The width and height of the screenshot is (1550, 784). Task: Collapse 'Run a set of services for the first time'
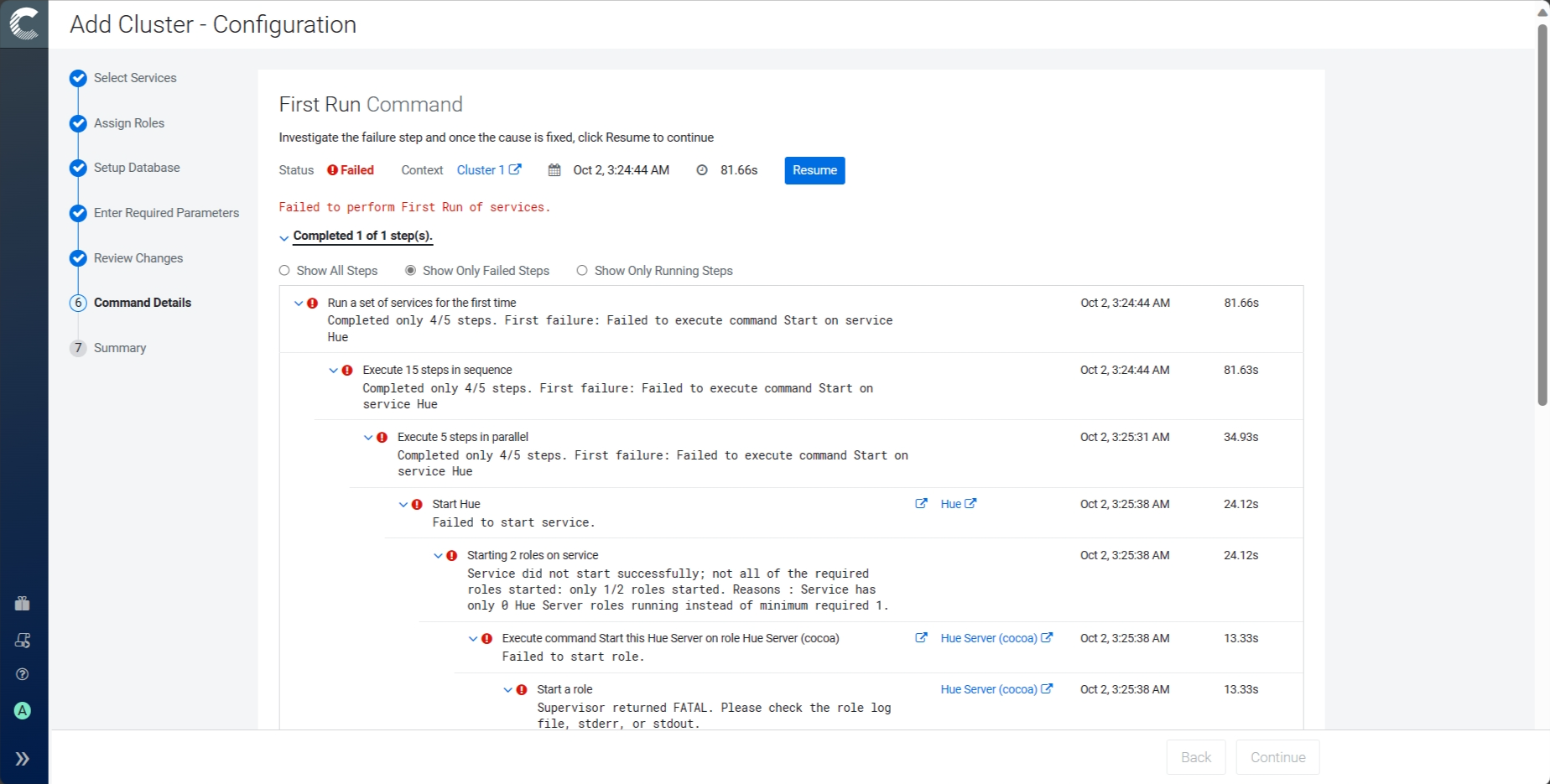tap(299, 304)
